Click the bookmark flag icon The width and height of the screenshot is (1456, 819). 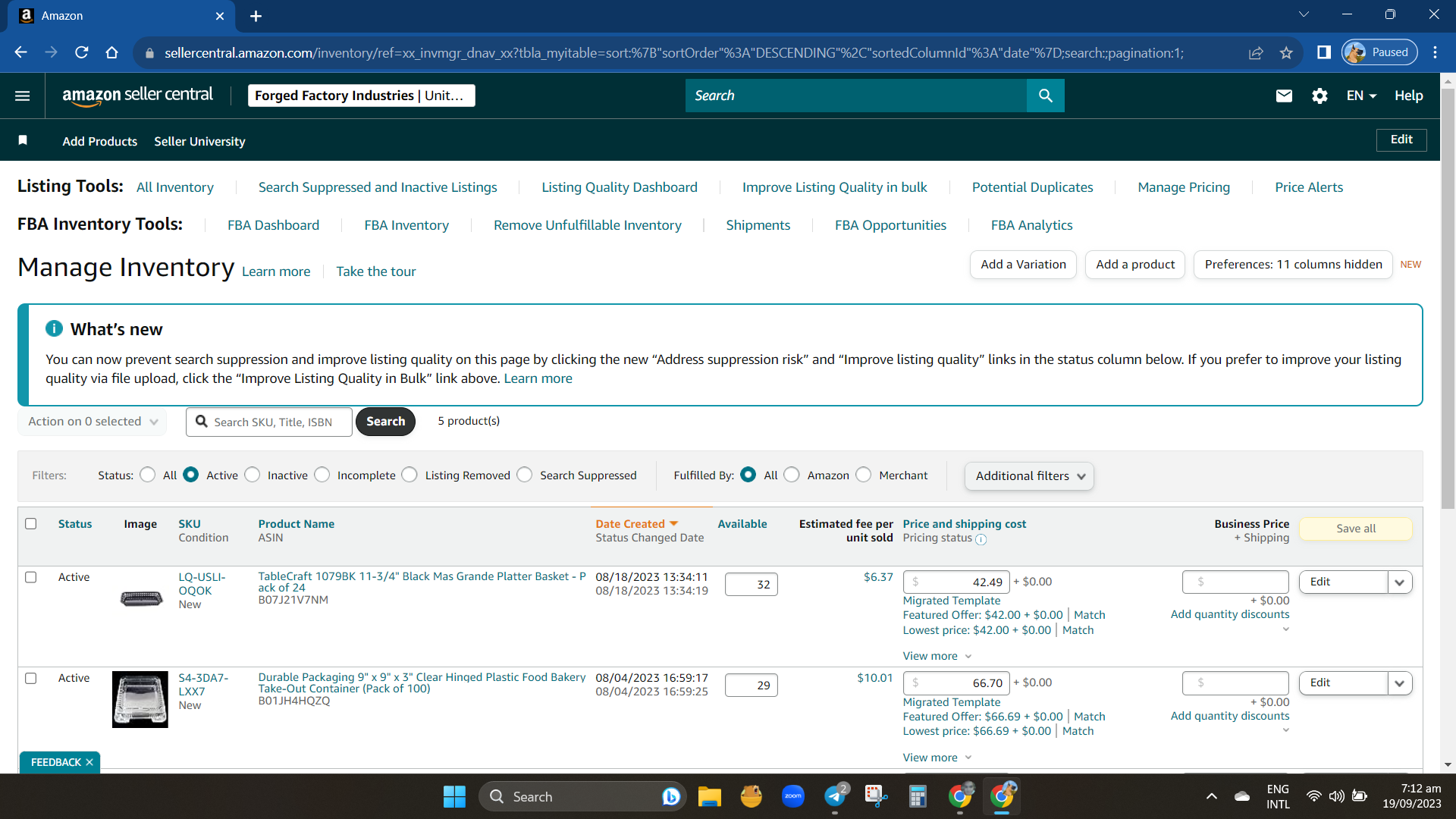click(23, 140)
